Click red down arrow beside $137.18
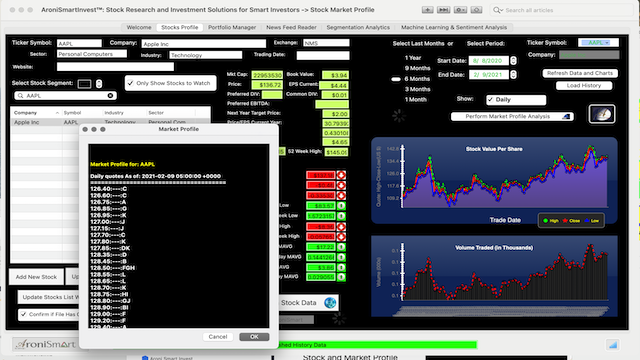The image size is (640, 360). coord(341,175)
